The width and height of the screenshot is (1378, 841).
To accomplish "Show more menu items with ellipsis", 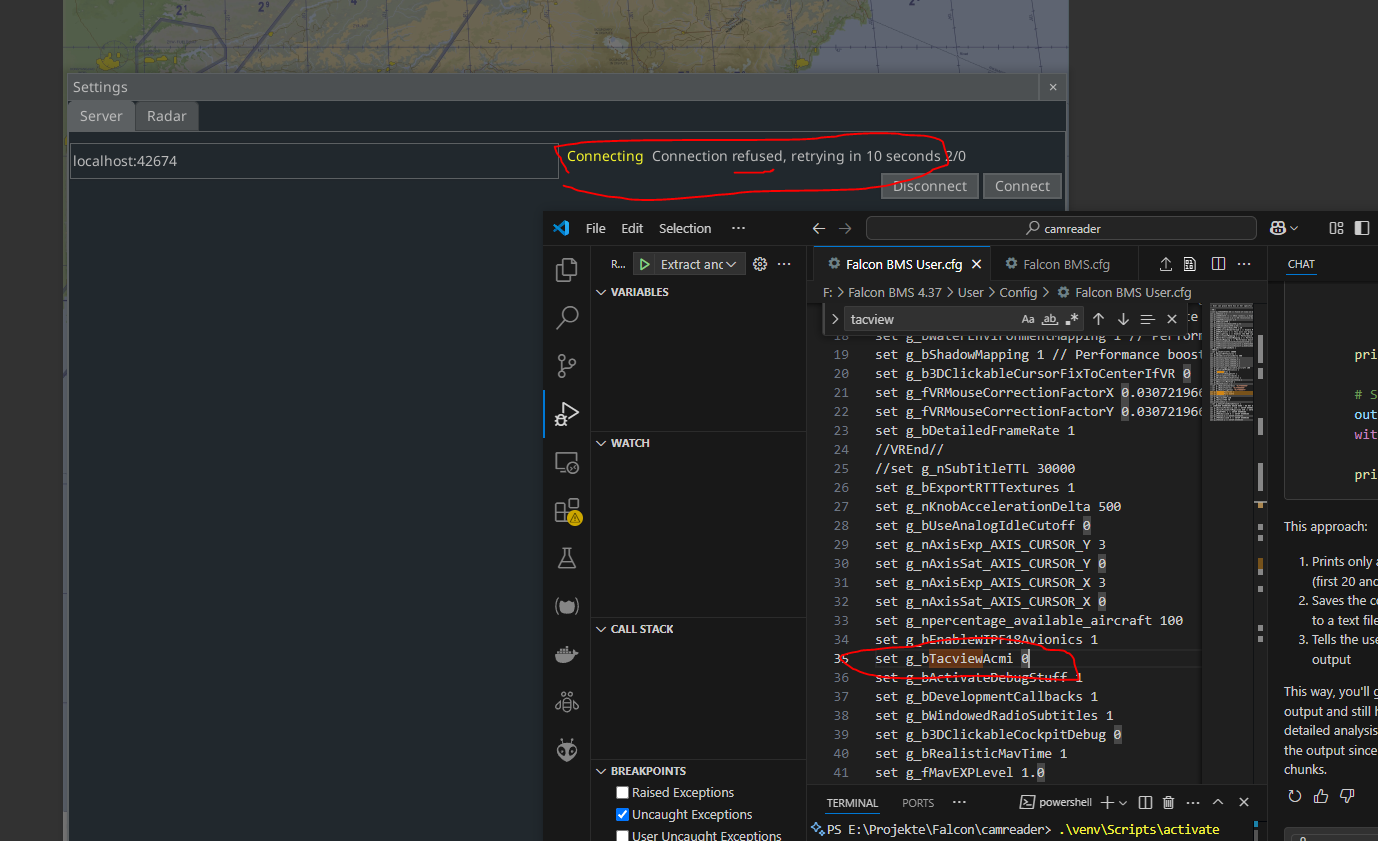I will tap(738, 228).
